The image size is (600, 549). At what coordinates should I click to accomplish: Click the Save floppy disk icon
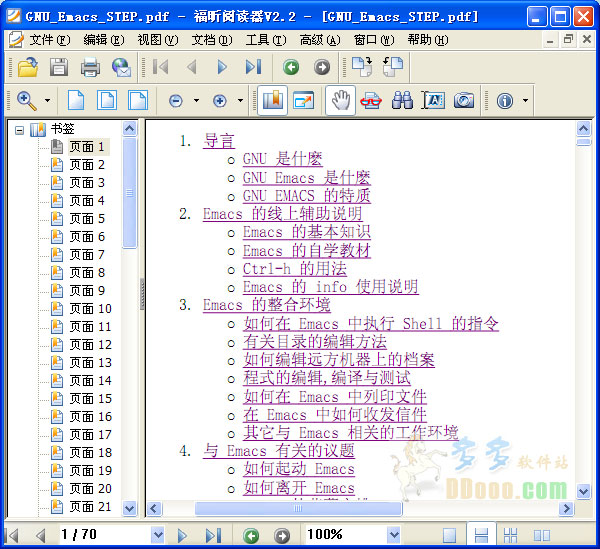point(59,67)
